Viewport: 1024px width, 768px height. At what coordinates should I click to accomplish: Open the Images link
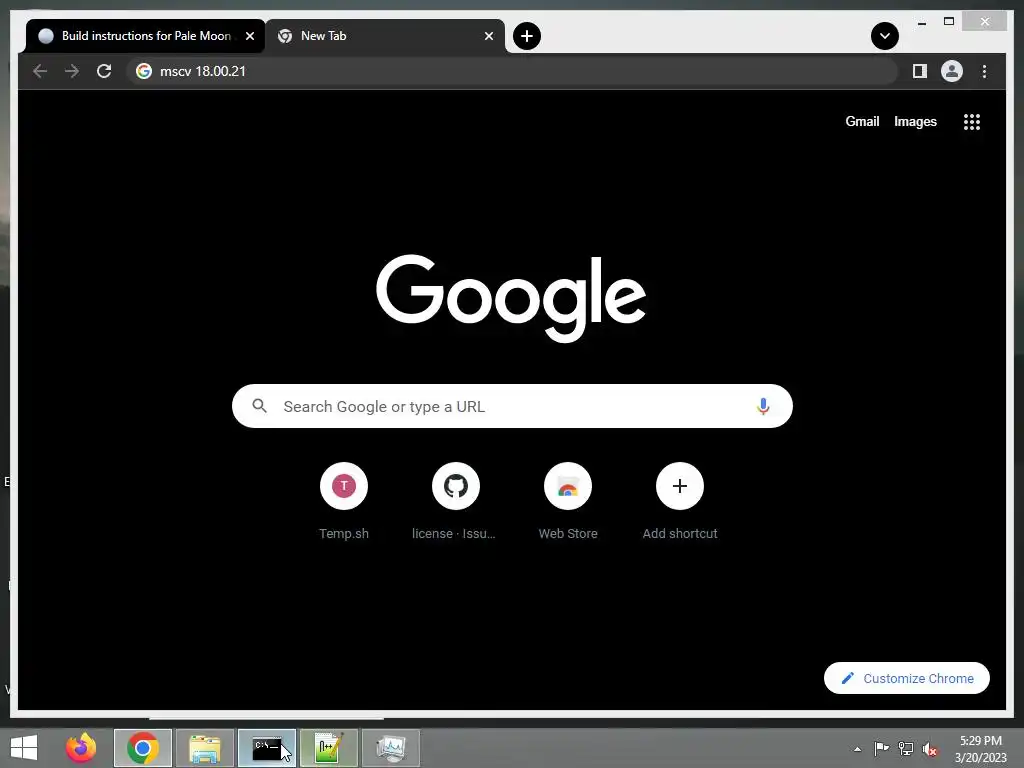915,121
